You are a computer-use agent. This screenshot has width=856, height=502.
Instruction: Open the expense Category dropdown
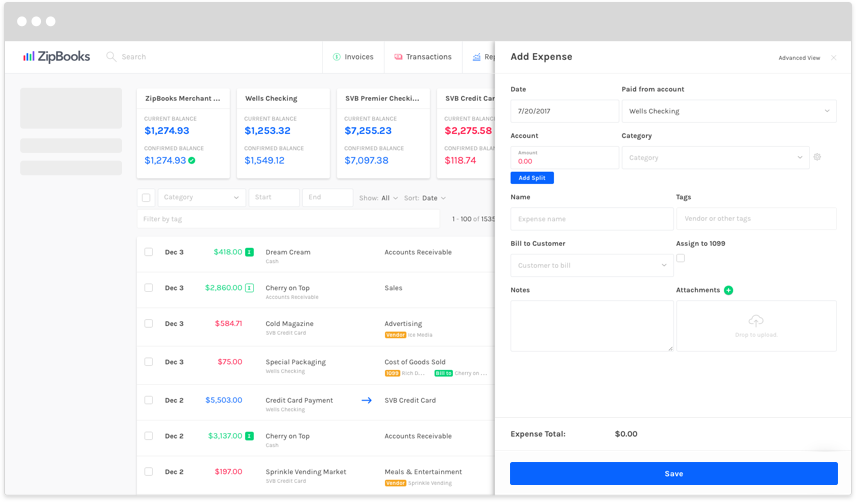pos(715,158)
